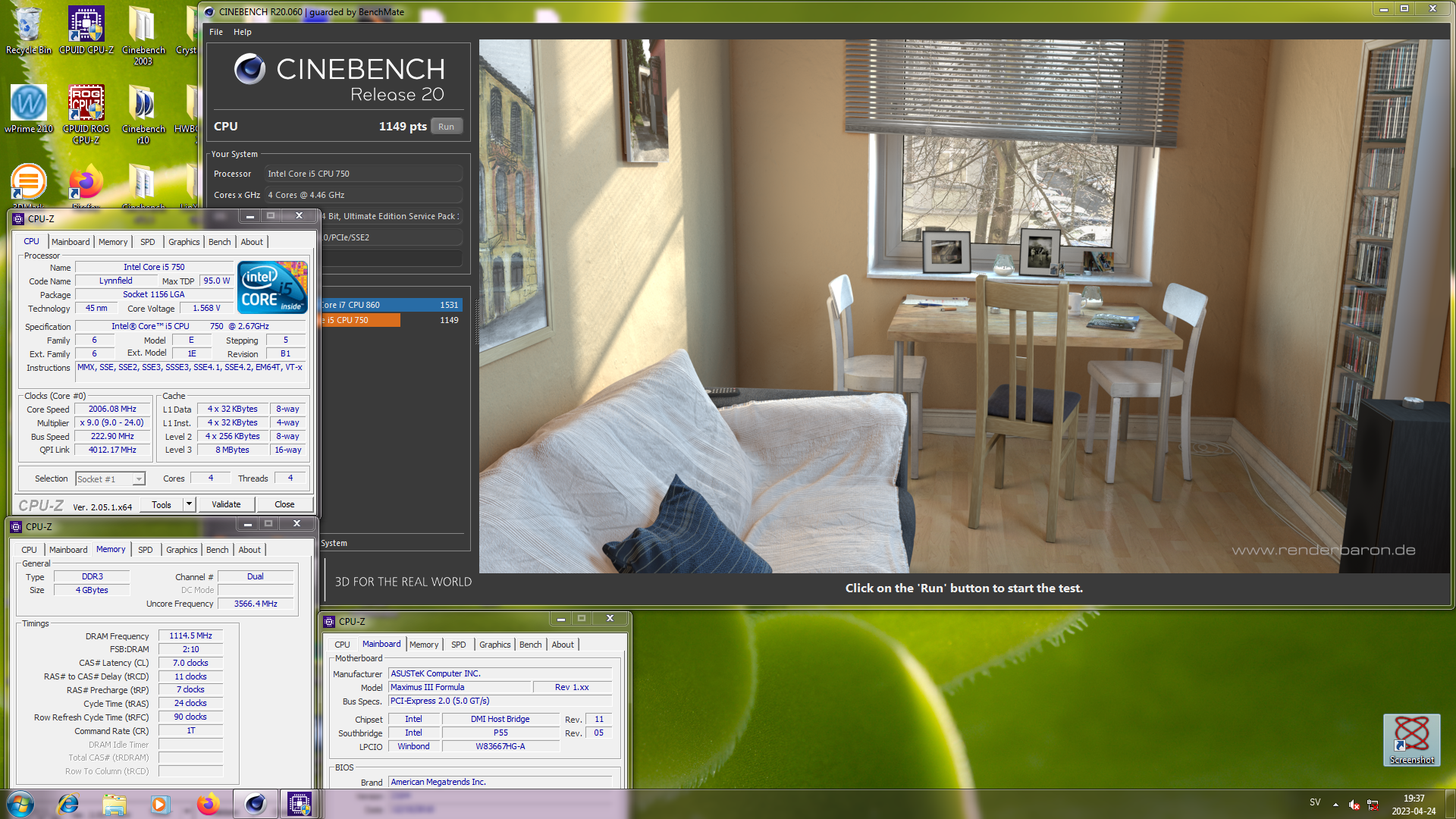This screenshot has width=1456, height=819.
Task: Click the Core Speed 2006.08 MHz value
Action: coord(112,409)
